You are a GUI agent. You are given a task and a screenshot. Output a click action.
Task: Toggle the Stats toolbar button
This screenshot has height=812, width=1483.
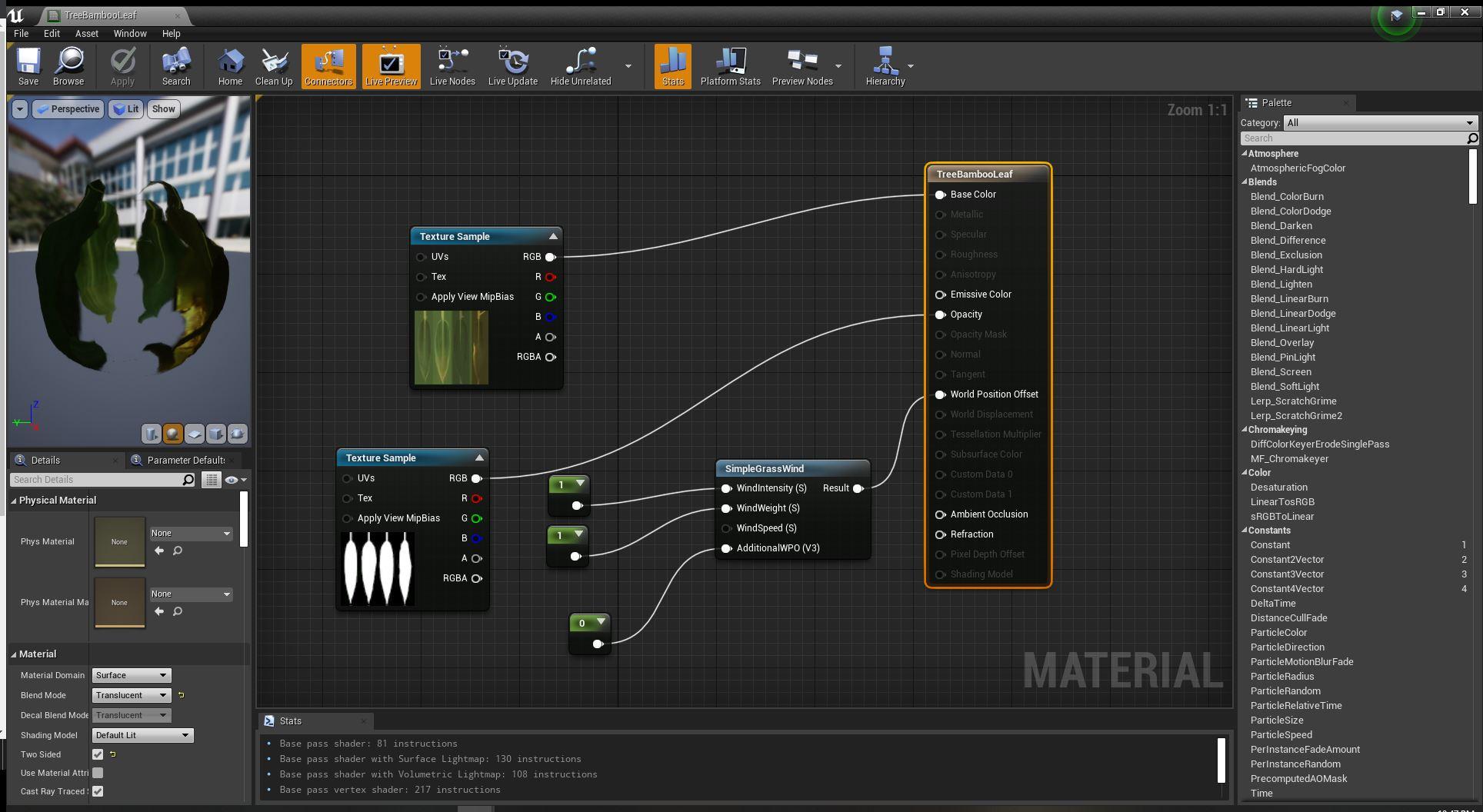(673, 66)
